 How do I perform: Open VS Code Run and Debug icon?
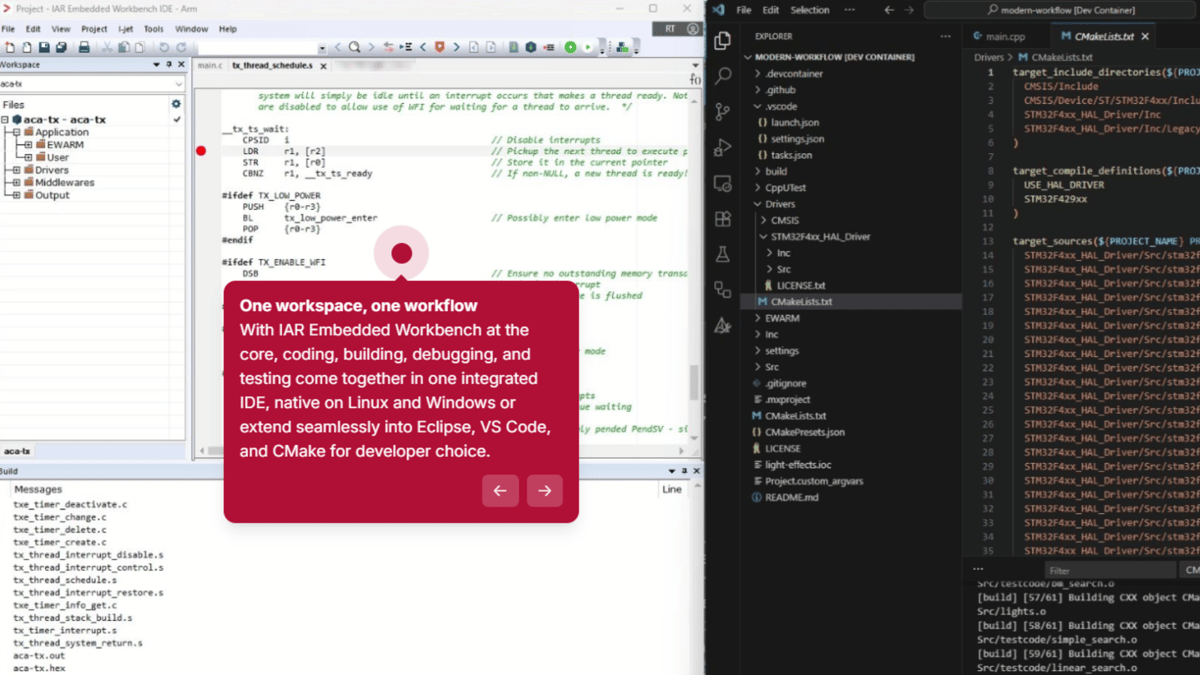click(723, 148)
